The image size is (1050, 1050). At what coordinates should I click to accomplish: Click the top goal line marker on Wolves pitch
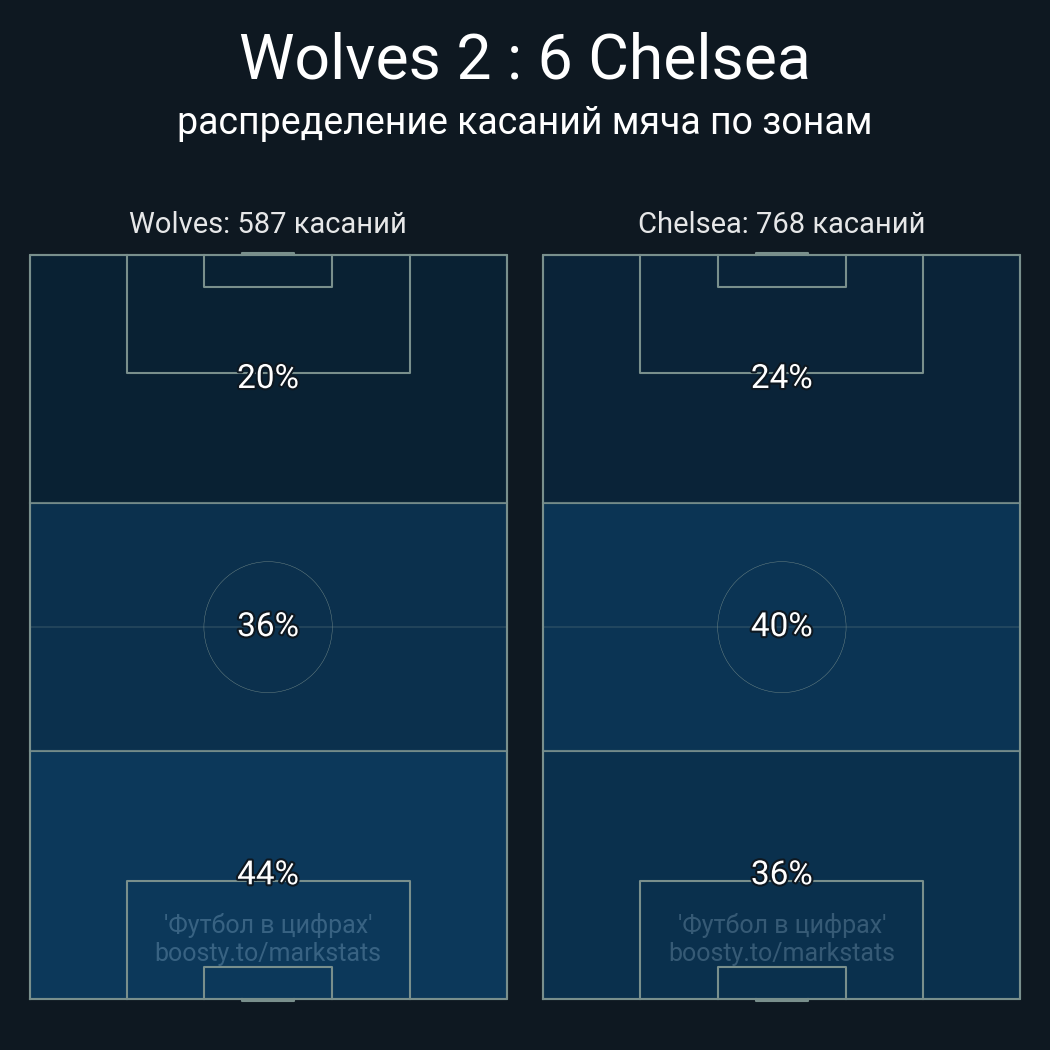tap(268, 254)
